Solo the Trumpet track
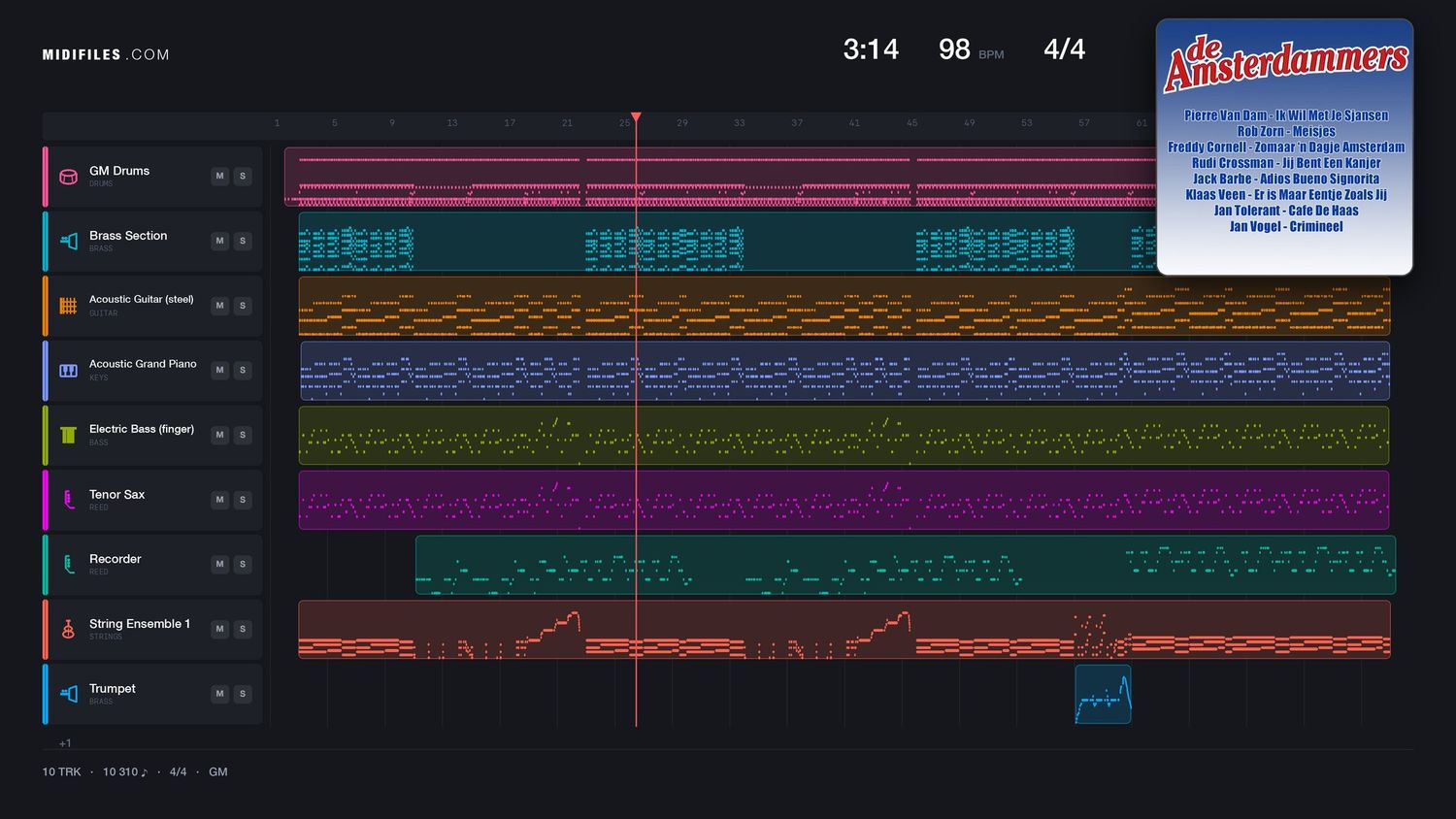The height and width of the screenshot is (819, 1456). [x=243, y=694]
